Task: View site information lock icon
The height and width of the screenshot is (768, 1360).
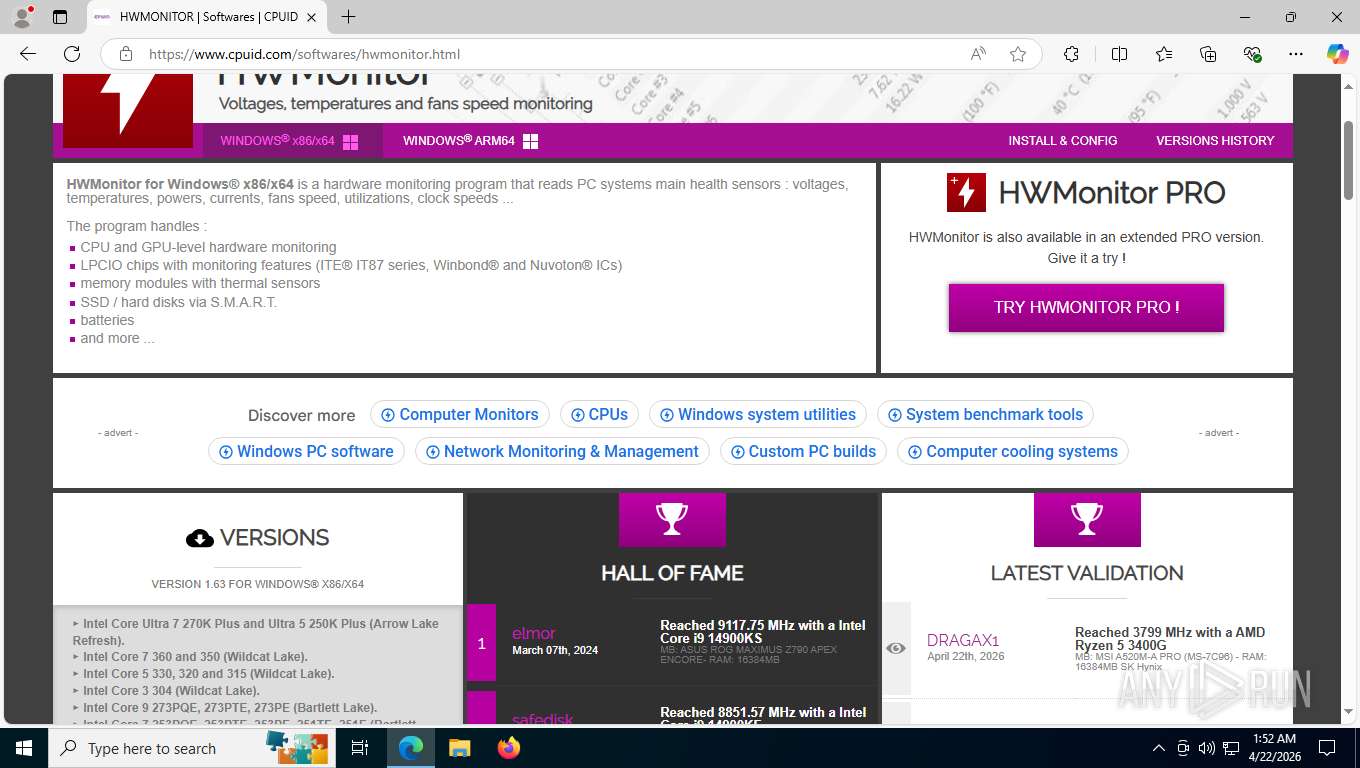Action: coord(125,54)
